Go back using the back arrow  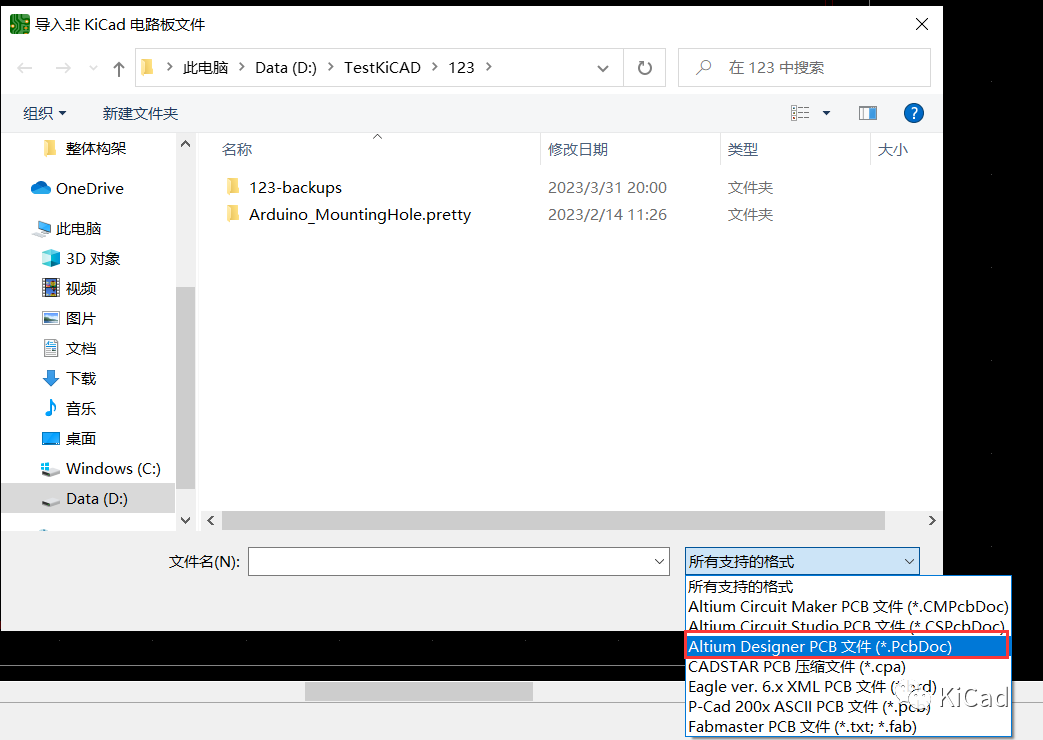tap(25, 68)
